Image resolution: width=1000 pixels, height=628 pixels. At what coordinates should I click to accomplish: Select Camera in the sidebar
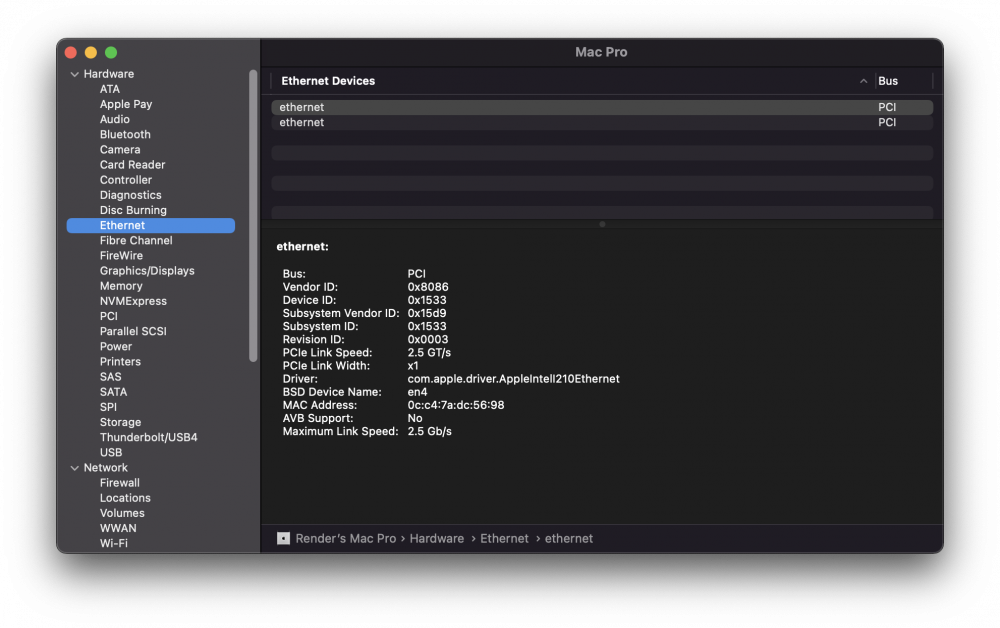coord(120,150)
